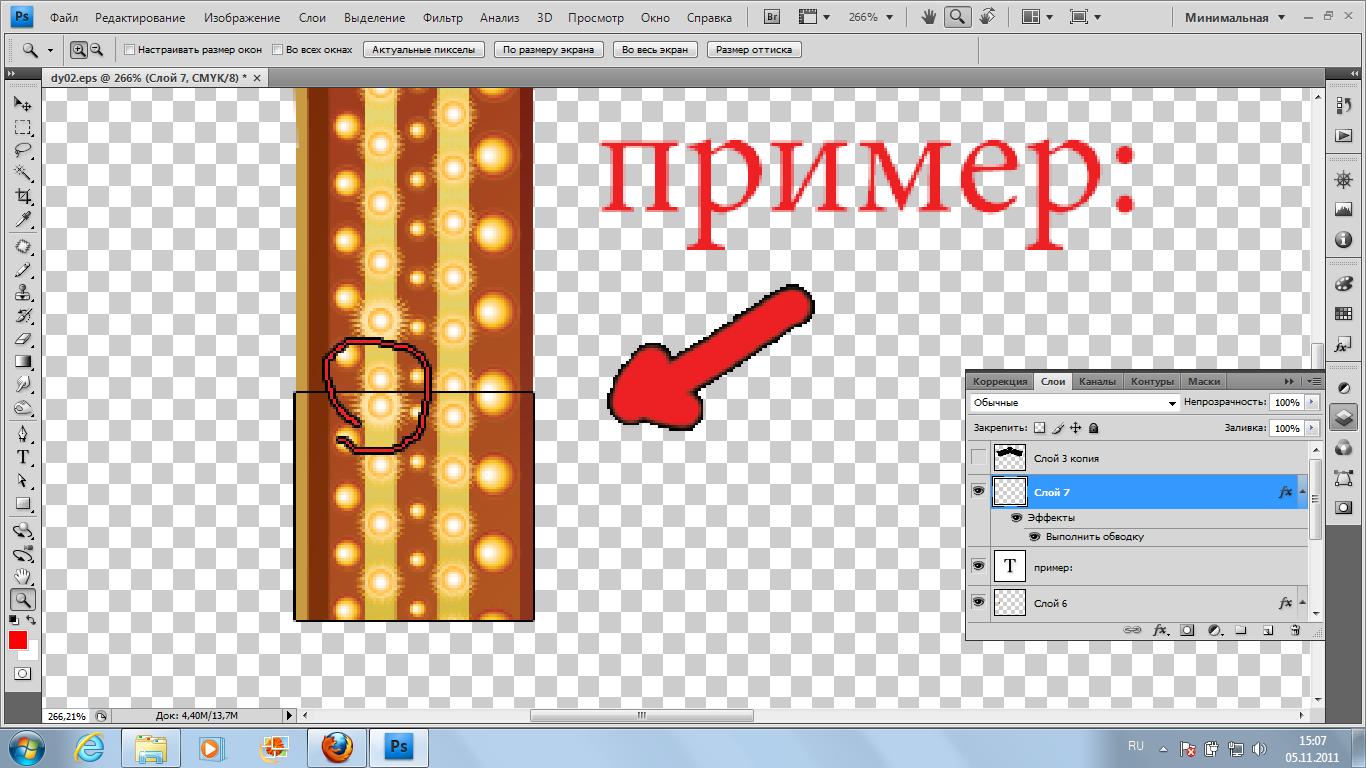Hide the Слой 7 layer

978,491
